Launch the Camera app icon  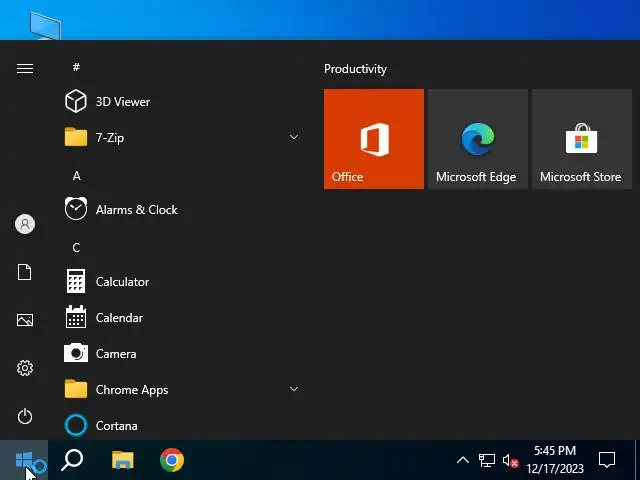[76, 353]
